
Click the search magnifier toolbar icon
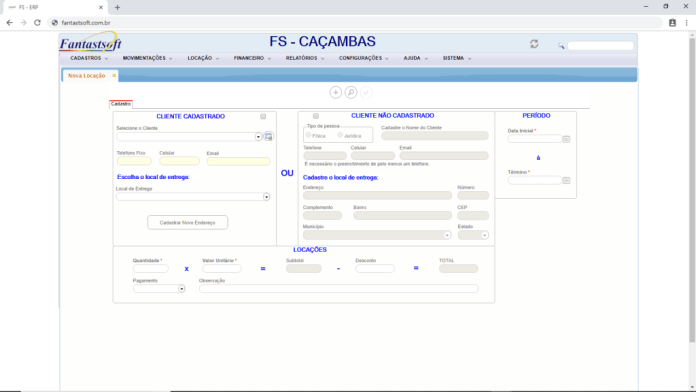(x=351, y=92)
